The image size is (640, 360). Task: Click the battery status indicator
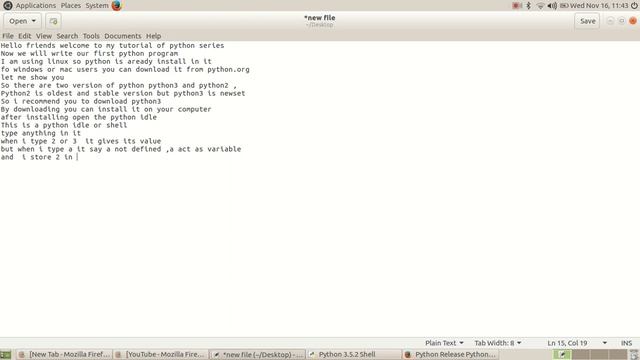[564, 6]
